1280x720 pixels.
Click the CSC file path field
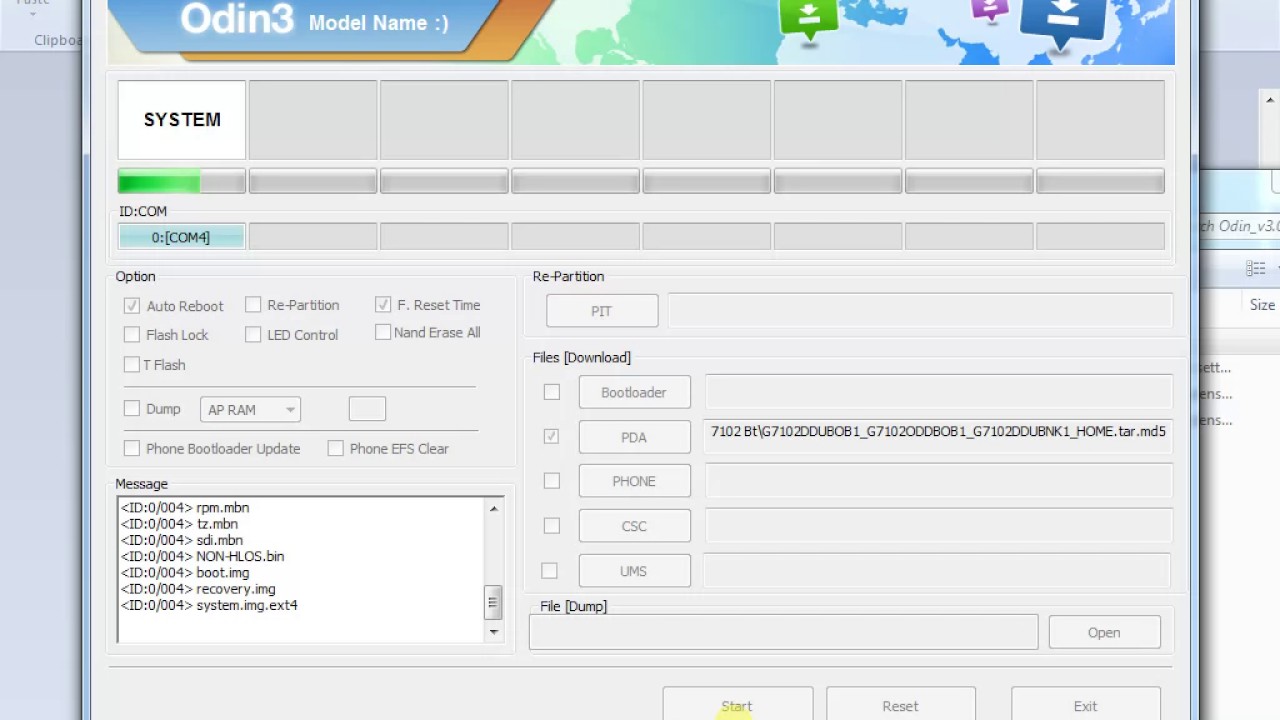pyautogui.click(x=938, y=525)
